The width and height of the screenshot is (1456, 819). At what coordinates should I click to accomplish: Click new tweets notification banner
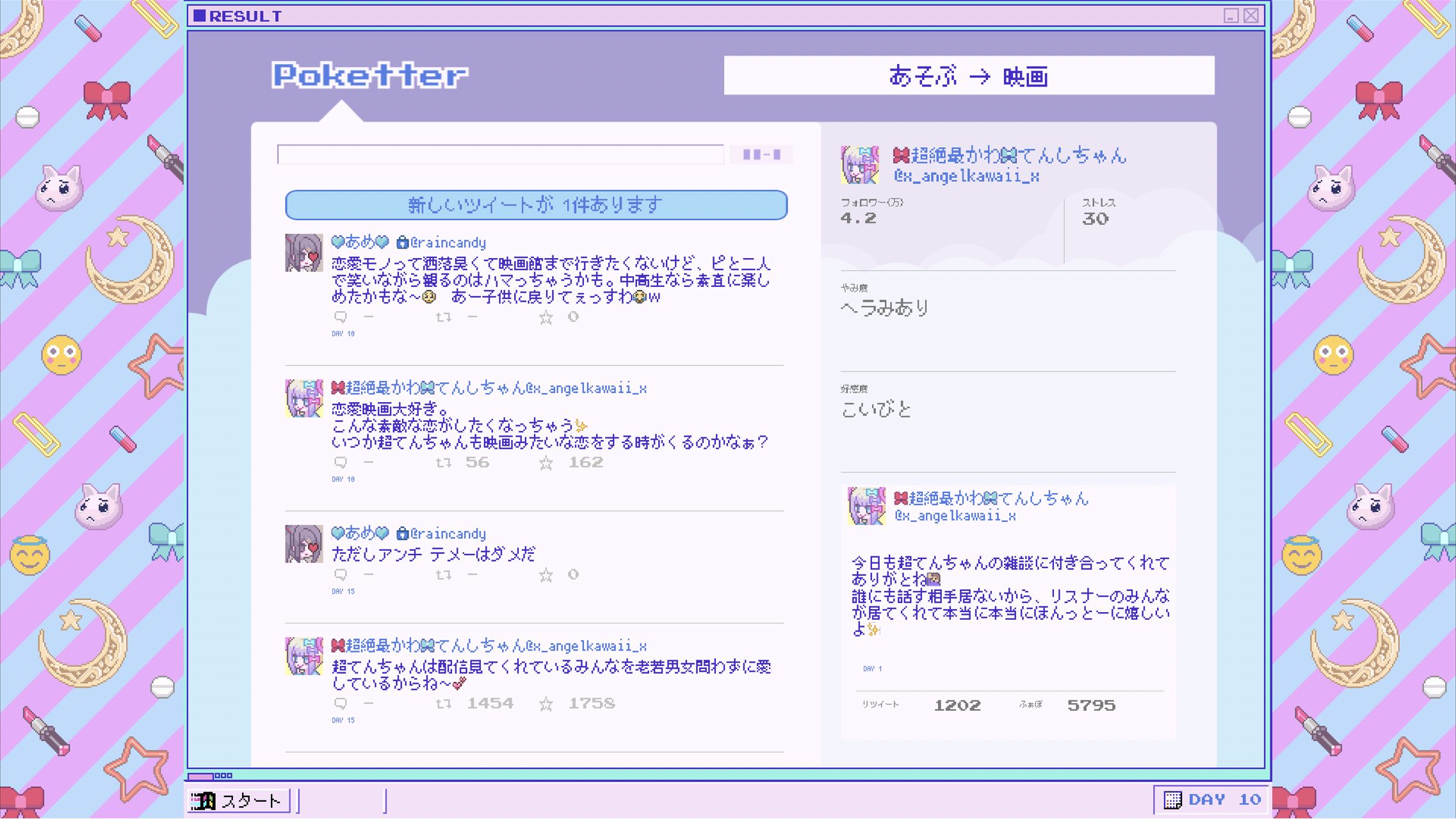tap(536, 205)
